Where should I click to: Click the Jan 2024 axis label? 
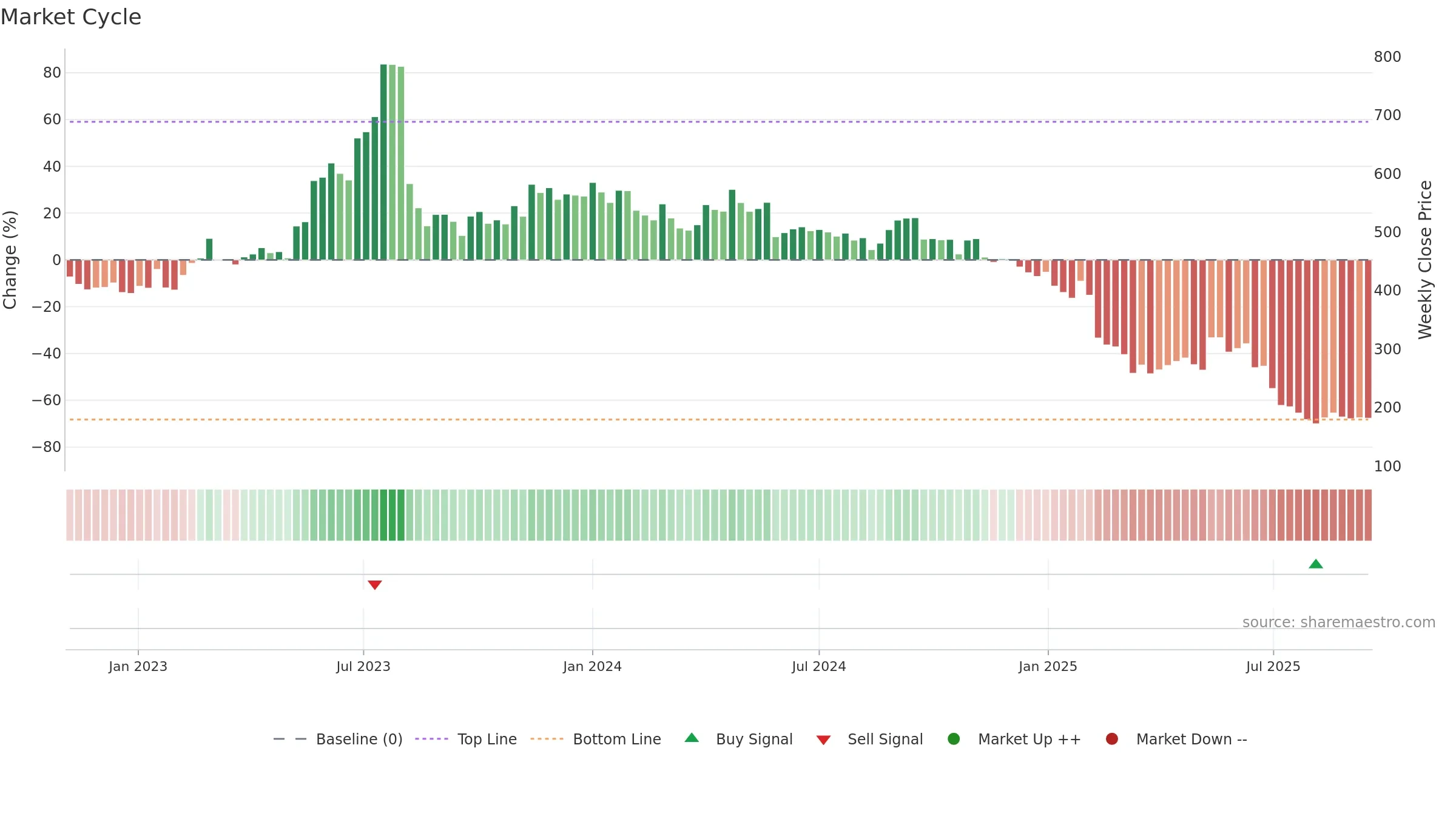coord(592,667)
